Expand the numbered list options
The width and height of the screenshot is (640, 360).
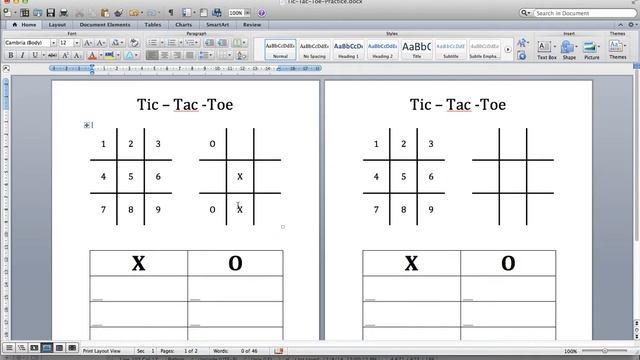(x=181, y=42)
